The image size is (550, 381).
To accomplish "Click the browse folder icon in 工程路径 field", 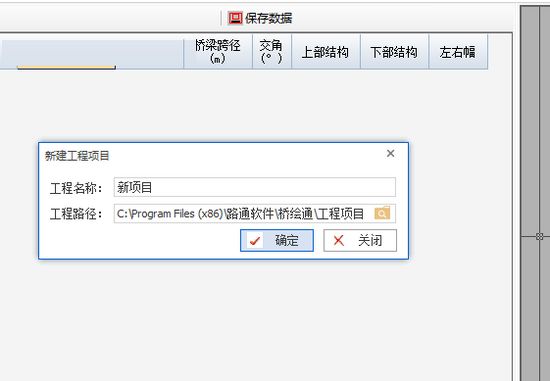I will click(382, 213).
